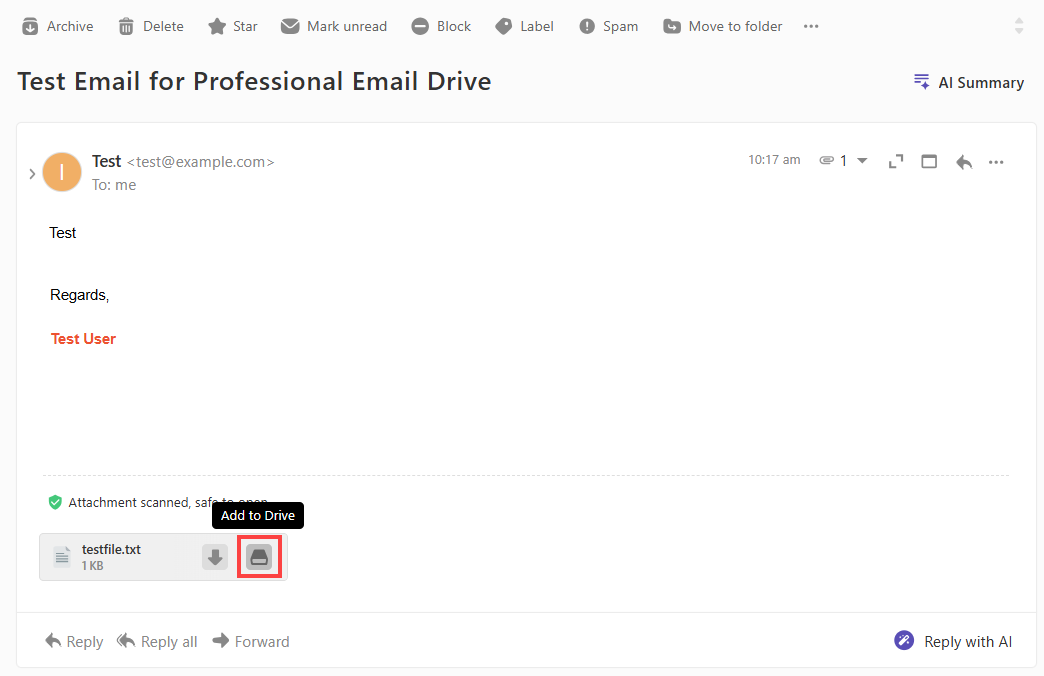Screen dimensions: 1044x676
Task: Click the red 'Test User' signature text
Action: (83, 339)
